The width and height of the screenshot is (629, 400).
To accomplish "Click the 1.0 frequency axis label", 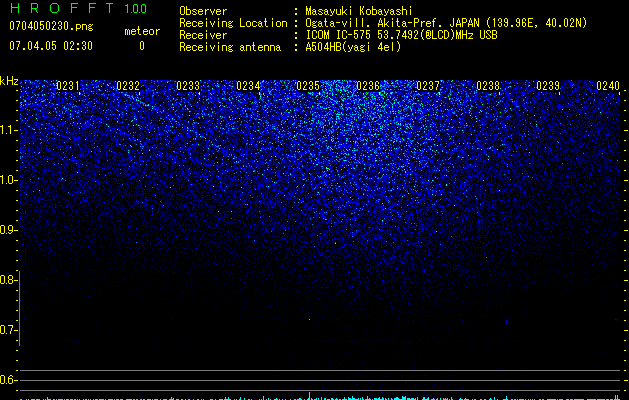I will click(8, 180).
